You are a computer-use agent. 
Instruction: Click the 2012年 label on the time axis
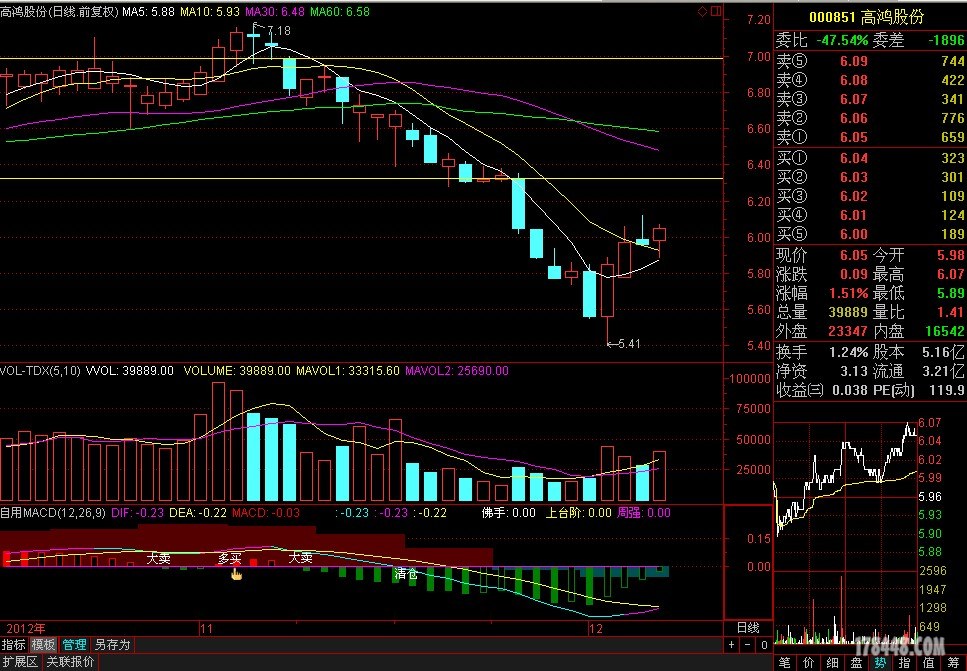point(26,628)
